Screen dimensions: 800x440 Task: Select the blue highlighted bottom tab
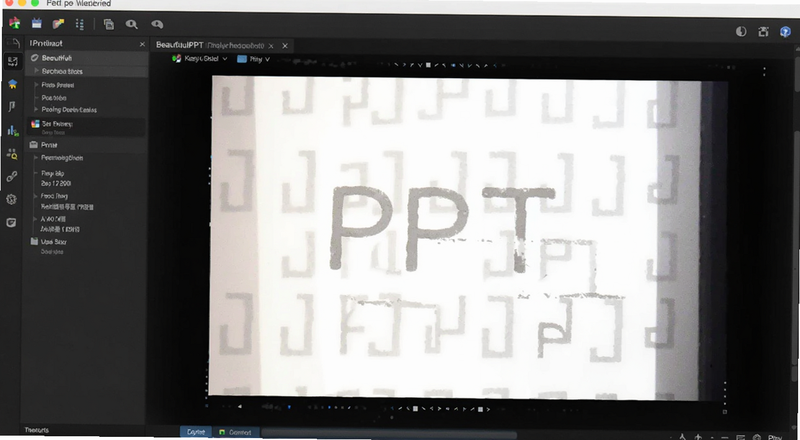tap(196, 432)
